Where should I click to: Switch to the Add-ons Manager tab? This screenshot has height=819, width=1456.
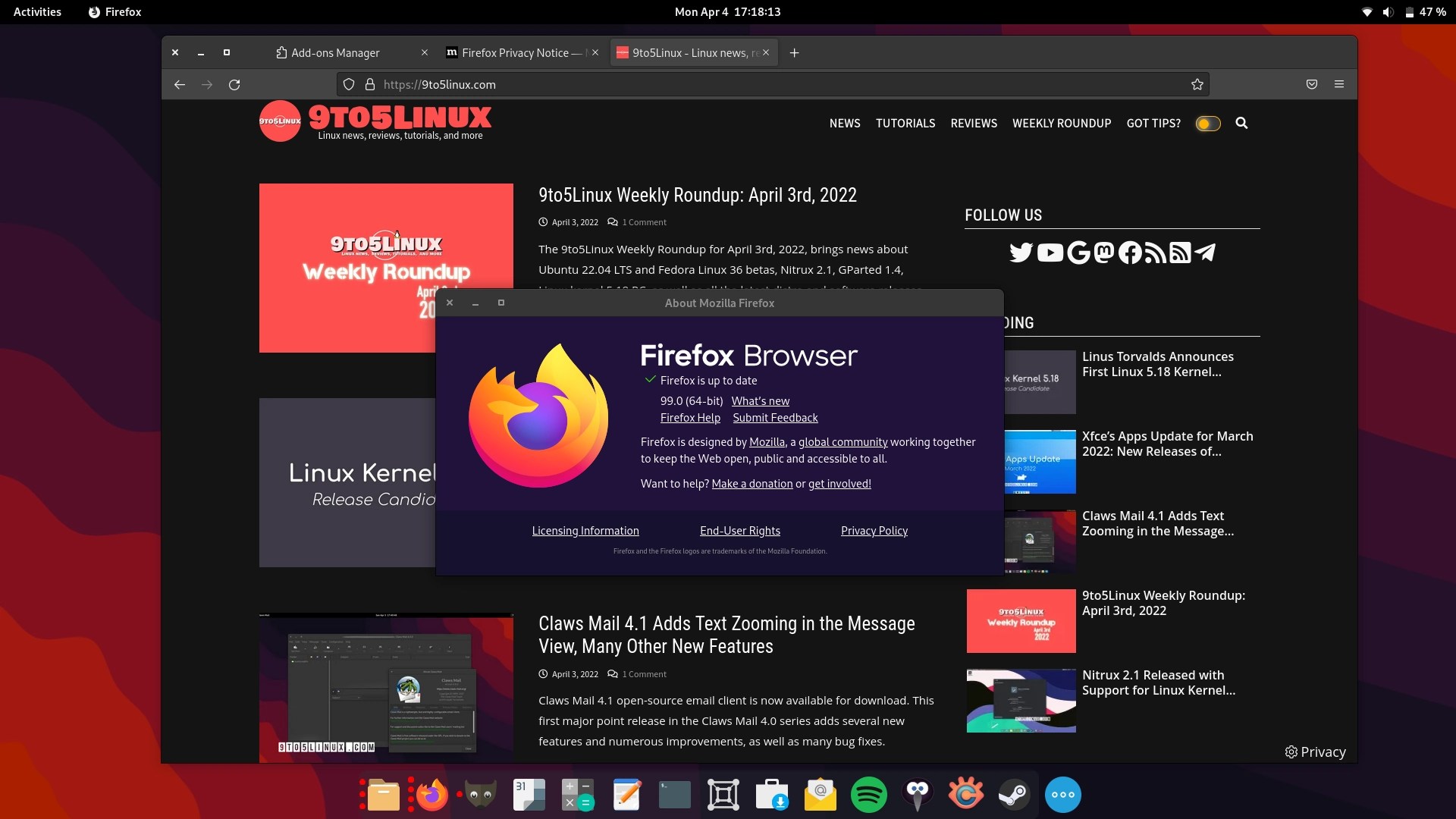(334, 52)
